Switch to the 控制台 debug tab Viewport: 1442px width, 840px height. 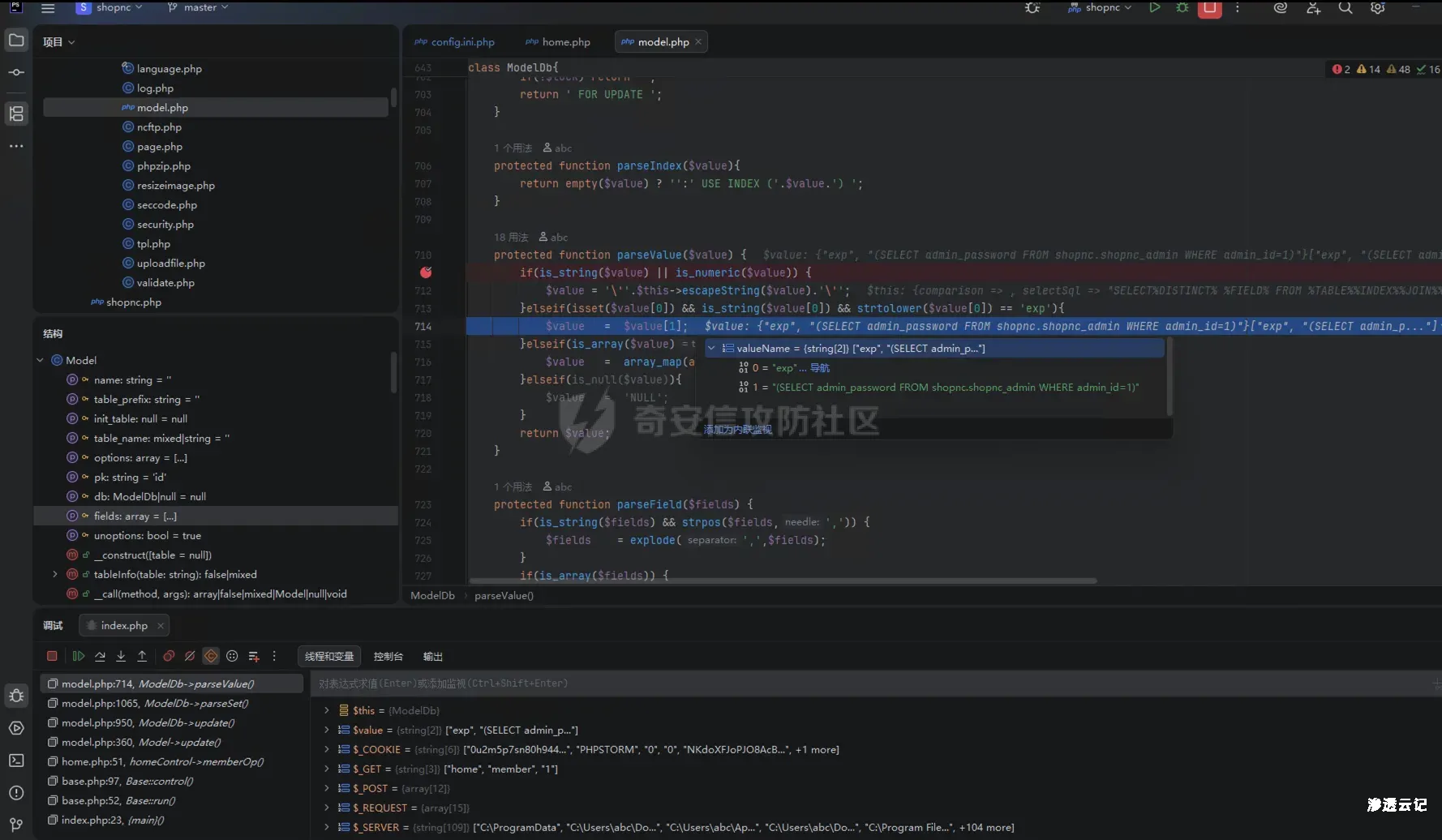pyautogui.click(x=388, y=656)
